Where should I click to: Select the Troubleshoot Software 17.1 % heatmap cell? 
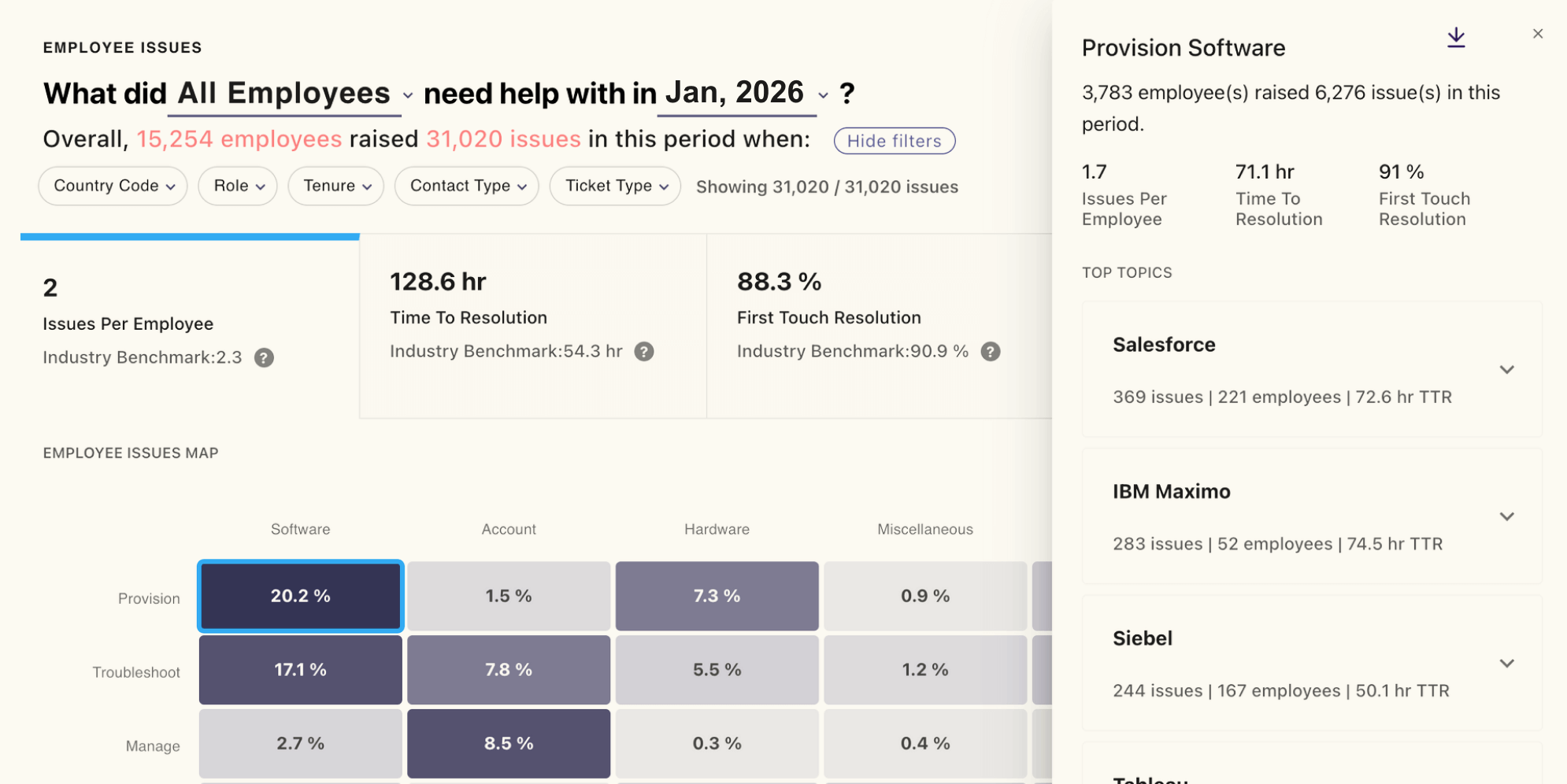click(301, 670)
